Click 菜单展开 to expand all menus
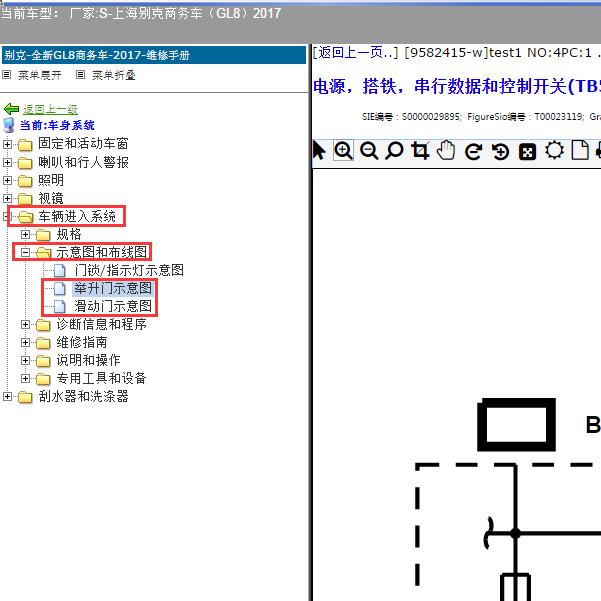The height and width of the screenshot is (601, 601). coord(40,75)
